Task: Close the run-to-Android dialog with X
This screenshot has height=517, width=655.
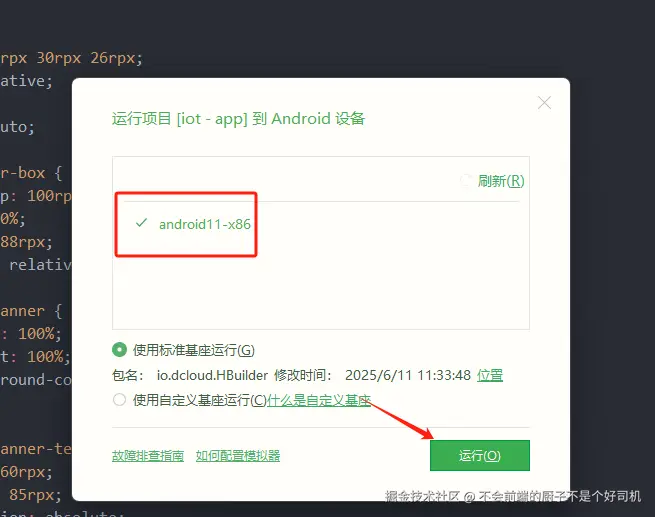Action: 544,102
